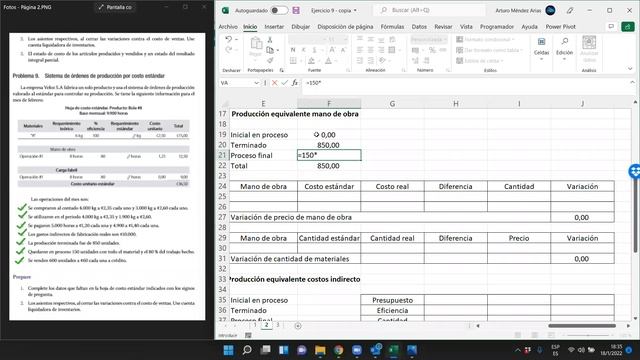Click the zoom slider in status bar
The width and height of the screenshot is (640, 360).
[588, 335]
